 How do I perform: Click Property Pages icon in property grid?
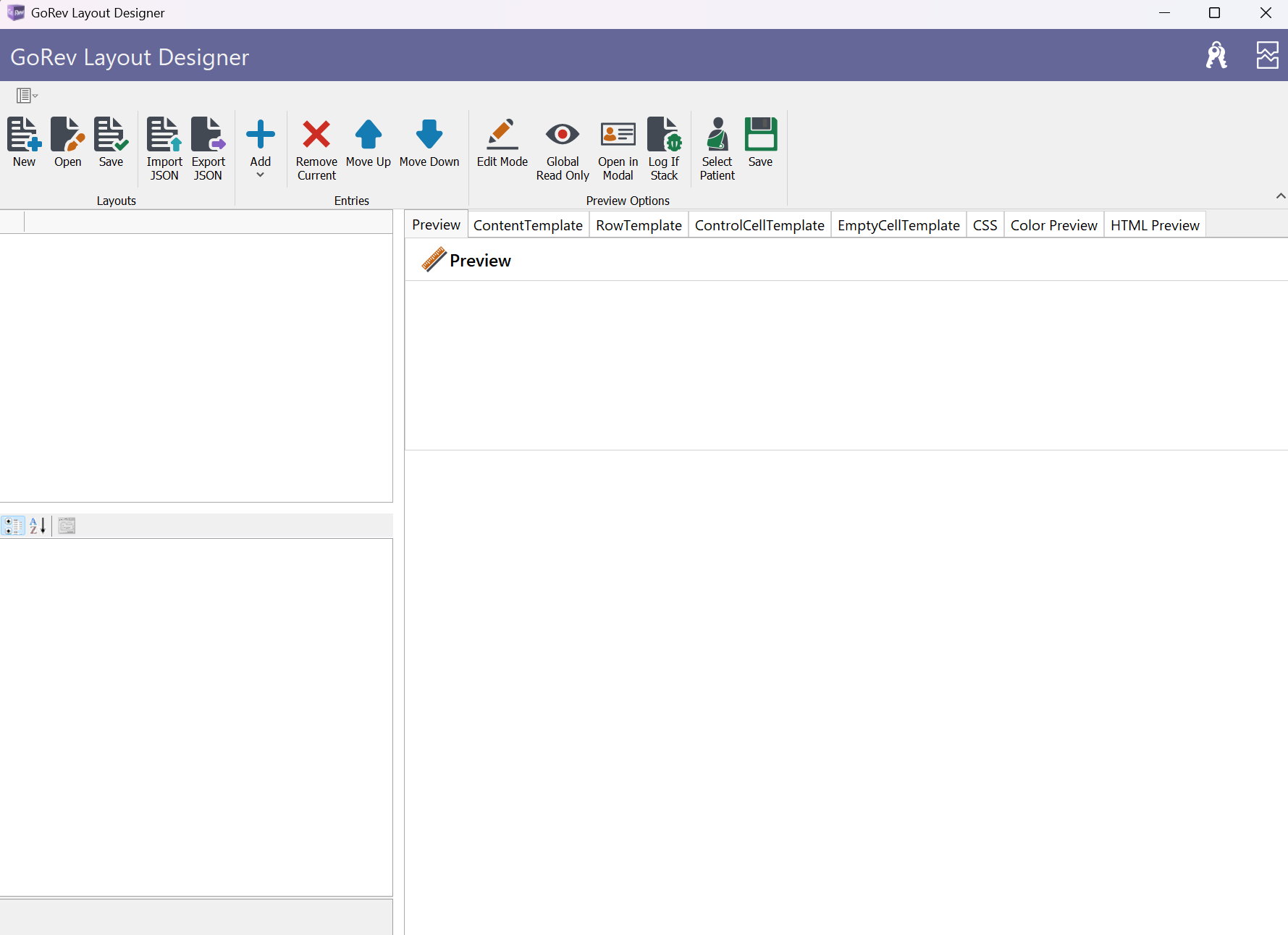coord(67,526)
